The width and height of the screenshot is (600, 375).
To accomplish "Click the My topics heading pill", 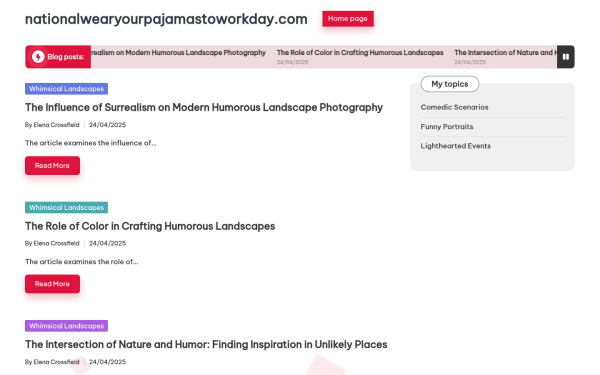I will (450, 84).
